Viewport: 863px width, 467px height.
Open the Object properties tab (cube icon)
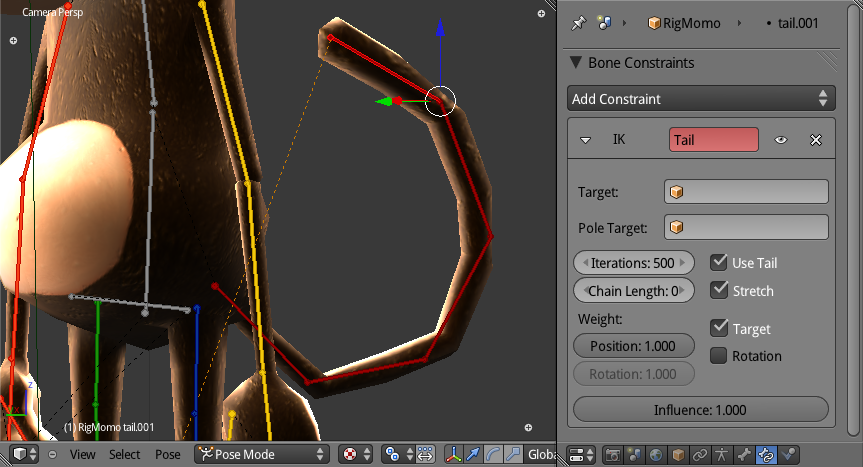tap(678, 454)
